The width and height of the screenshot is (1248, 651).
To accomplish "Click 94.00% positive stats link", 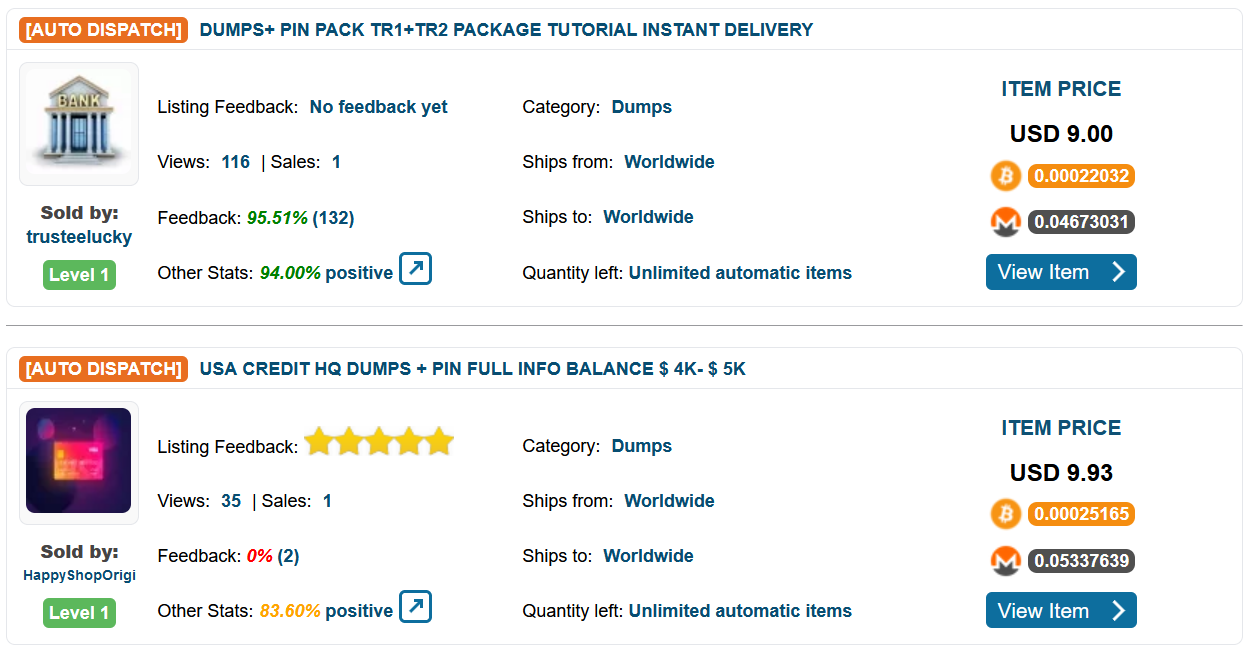I will [327, 273].
